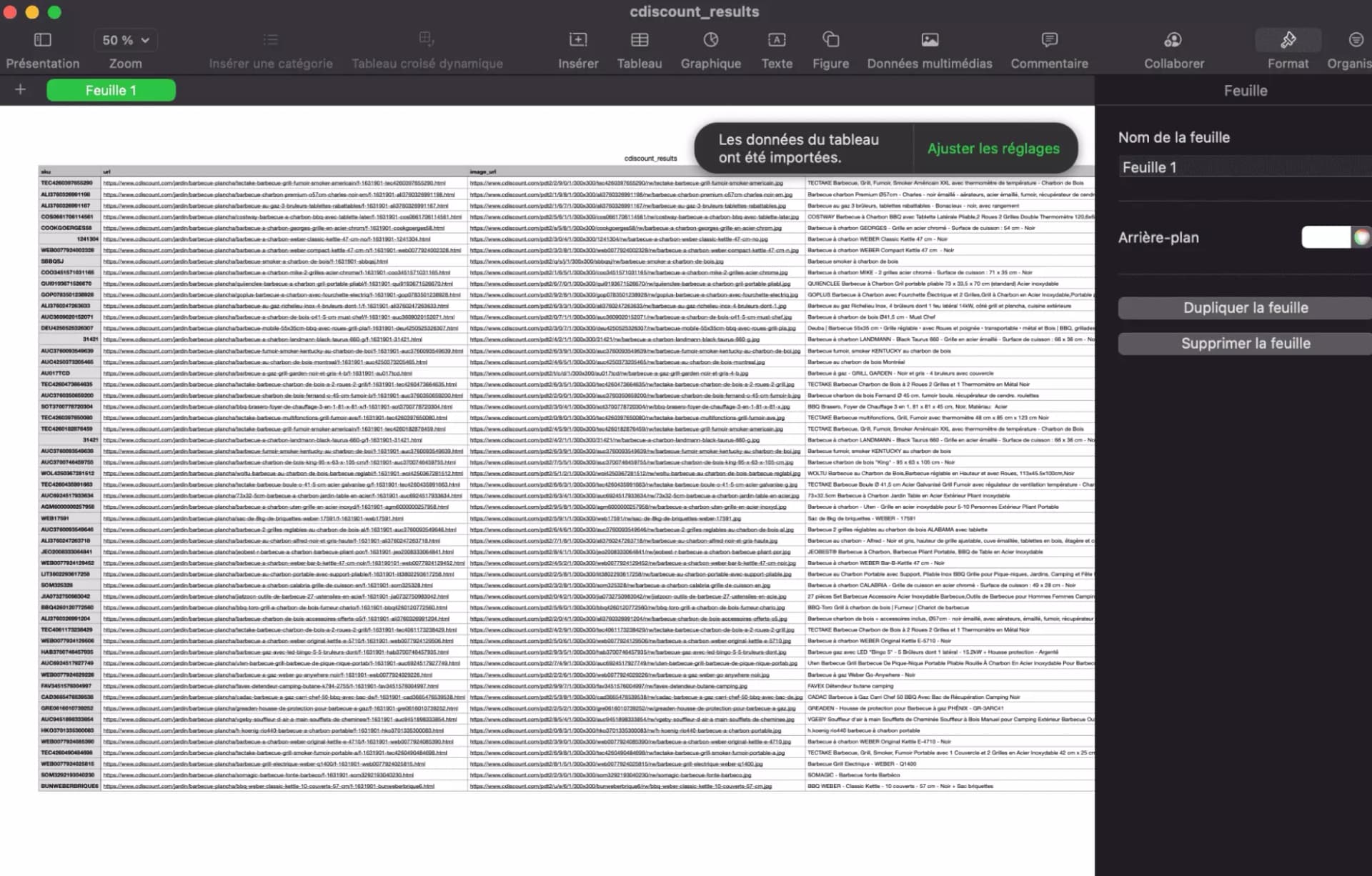Edit the Nom de la feuille field

[x=1243, y=167]
